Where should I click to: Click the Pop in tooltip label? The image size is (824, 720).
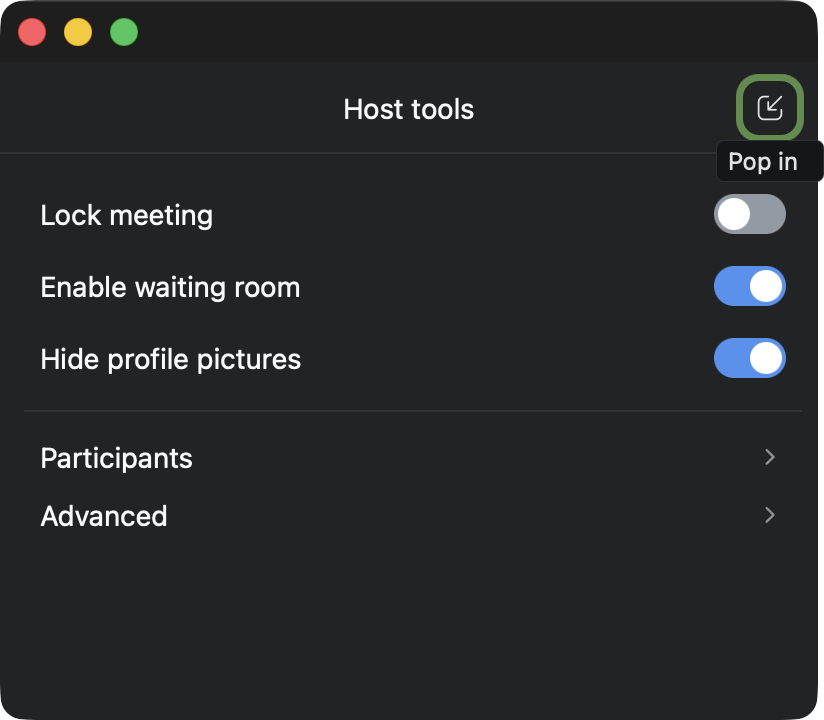(x=762, y=162)
